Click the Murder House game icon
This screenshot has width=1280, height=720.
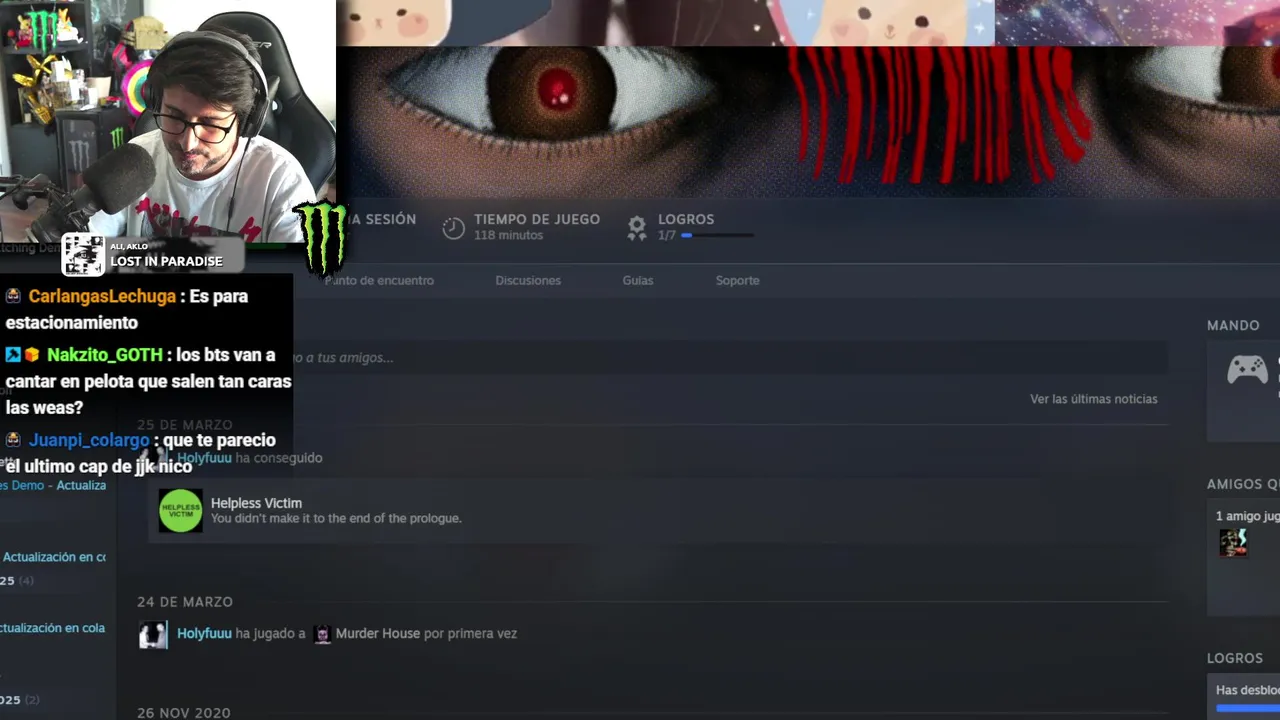322,634
